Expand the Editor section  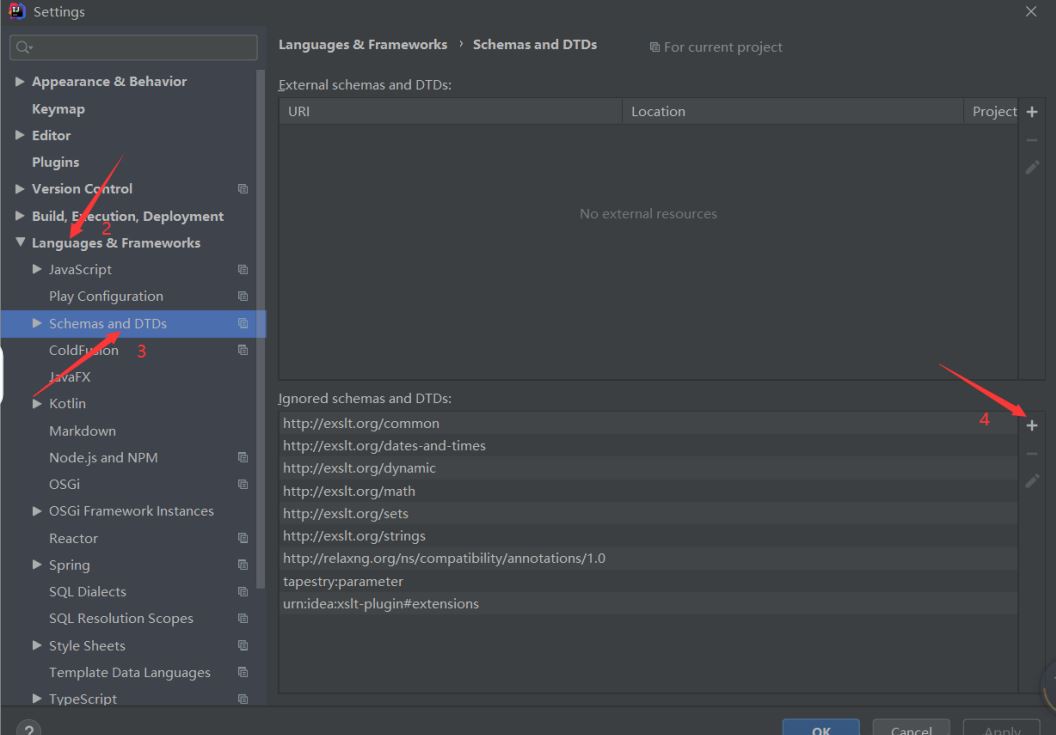pyautogui.click(x=20, y=135)
